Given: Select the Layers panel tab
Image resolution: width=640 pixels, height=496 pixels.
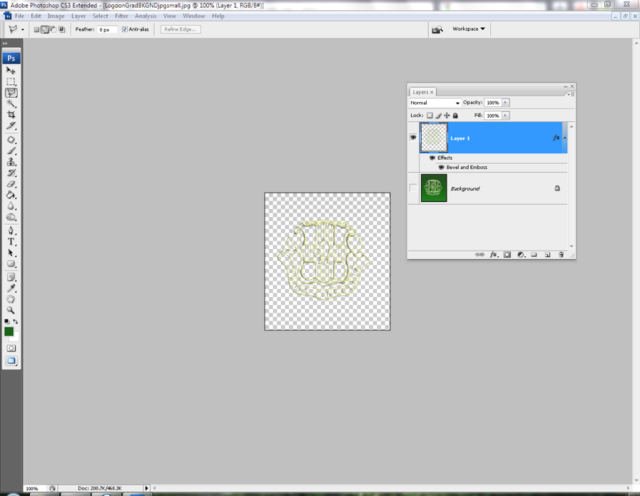Looking at the screenshot, I should (x=422, y=92).
